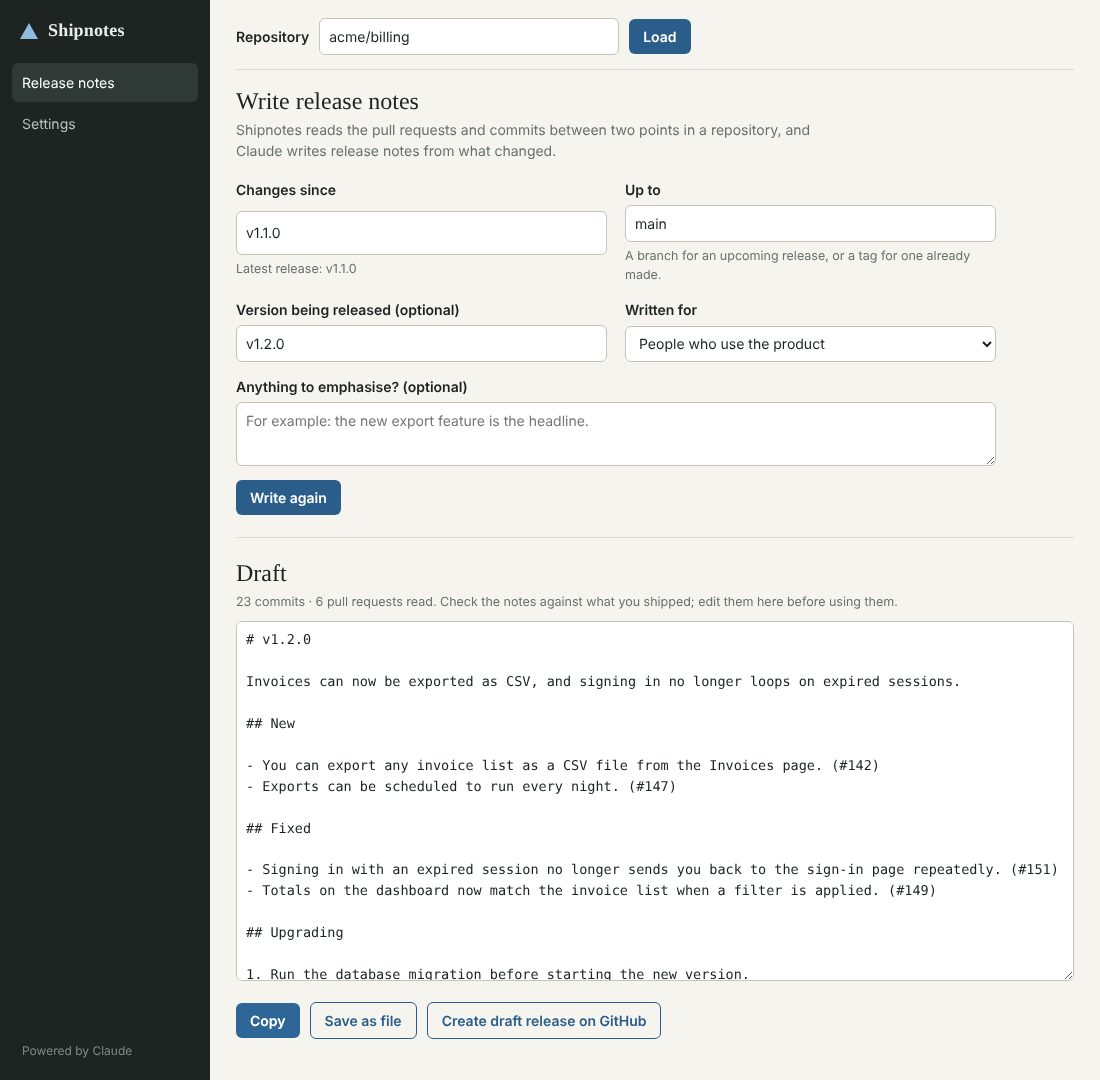Edit the Version being released field

pyautogui.click(x=421, y=344)
